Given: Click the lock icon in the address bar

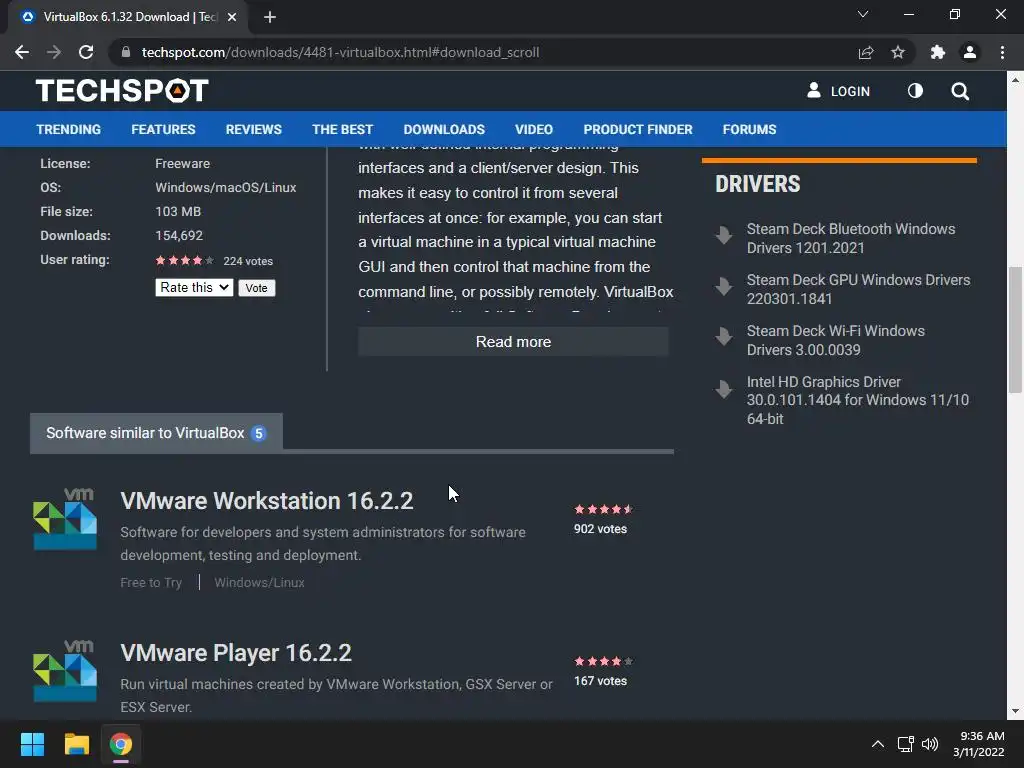Looking at the screenshot, I should [x=126, y=52].
